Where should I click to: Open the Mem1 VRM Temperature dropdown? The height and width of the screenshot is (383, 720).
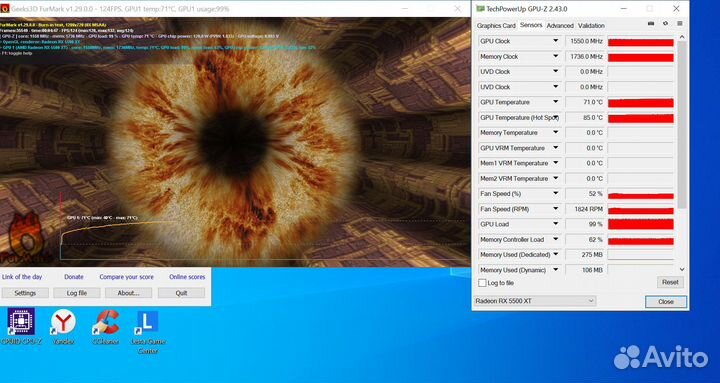555,163
